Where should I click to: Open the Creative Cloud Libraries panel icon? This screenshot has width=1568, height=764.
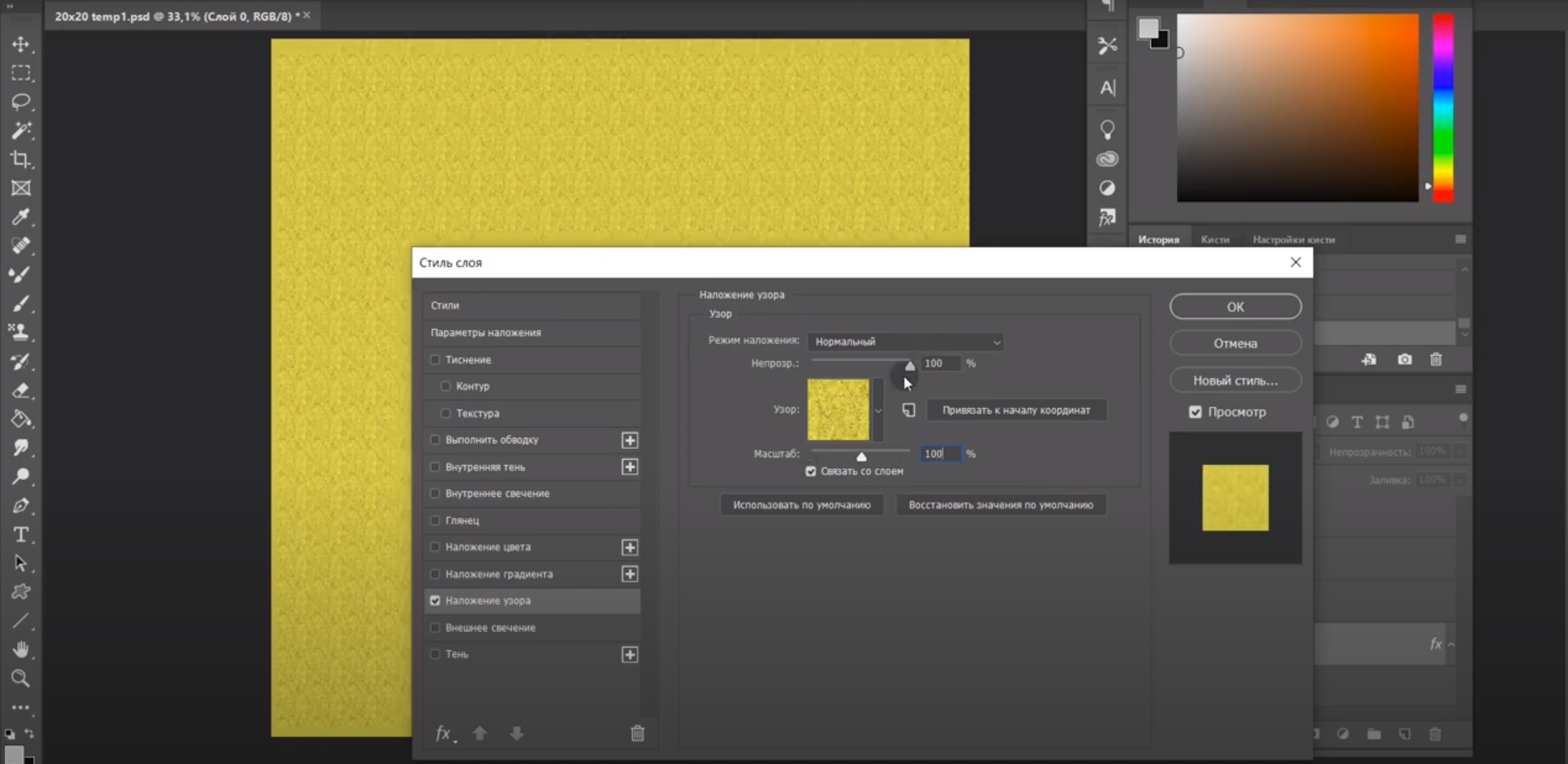(1107, 159)
